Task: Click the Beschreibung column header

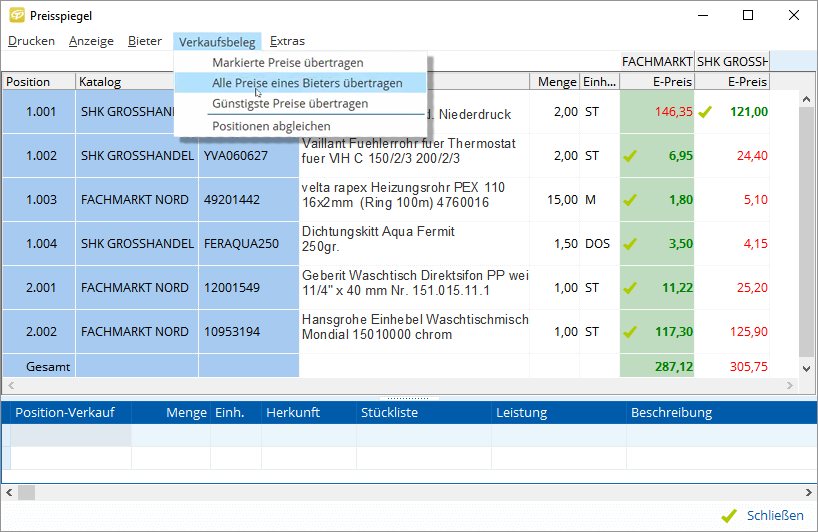Action: click(x=671, y=412)
